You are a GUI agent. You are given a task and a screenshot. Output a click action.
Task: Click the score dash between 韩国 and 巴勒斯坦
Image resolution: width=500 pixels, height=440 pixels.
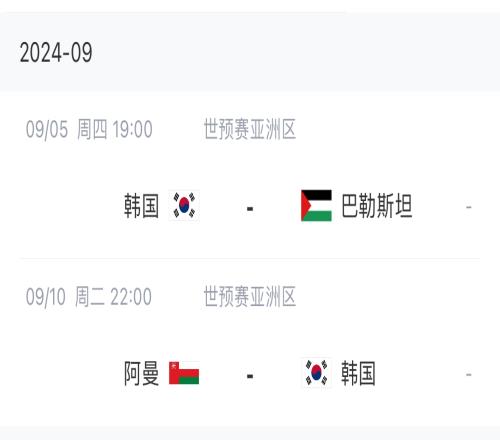tap(250, 209)
